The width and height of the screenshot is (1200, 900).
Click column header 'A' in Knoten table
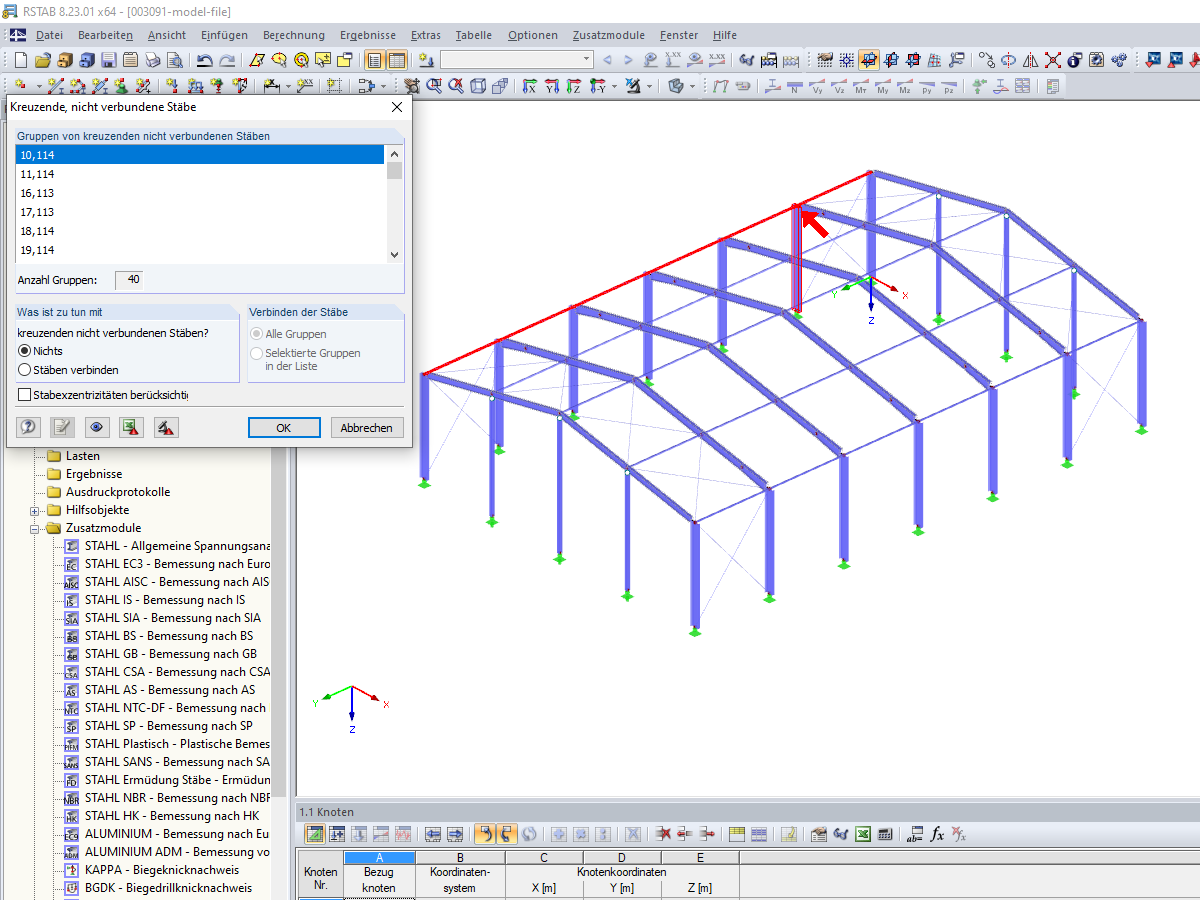(379, 857)
